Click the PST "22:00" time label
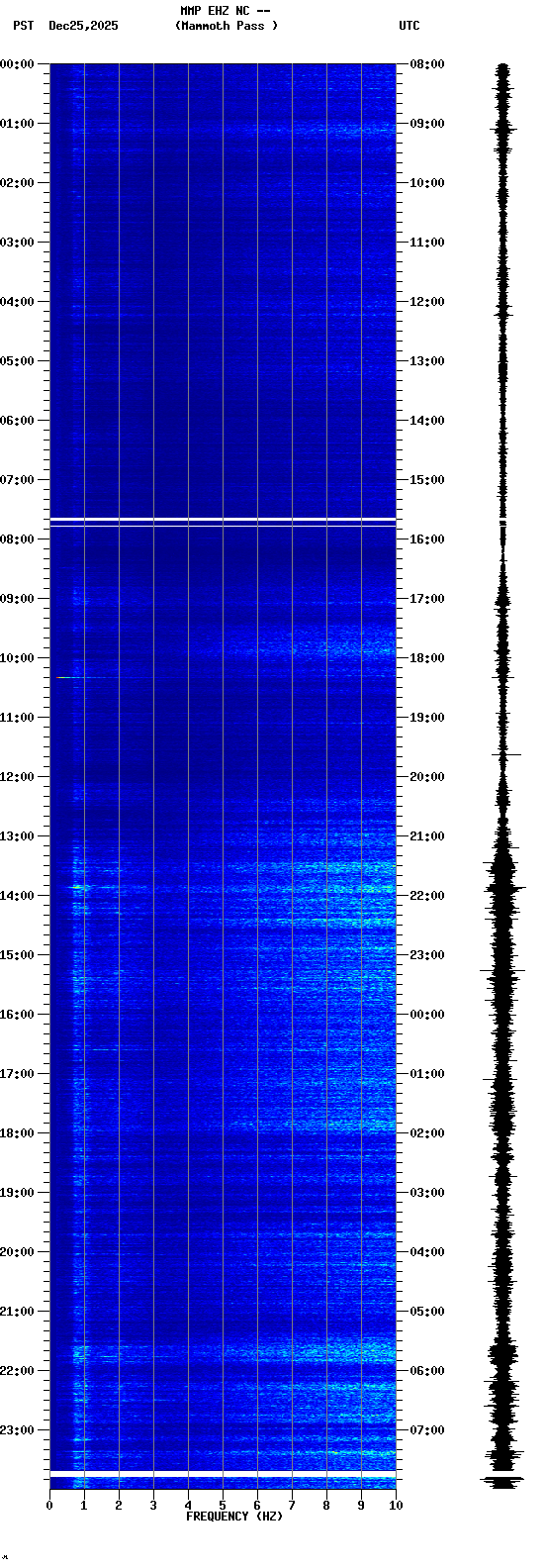The width and height of the screenshot is (546, 1568). tap(17, 1371)
